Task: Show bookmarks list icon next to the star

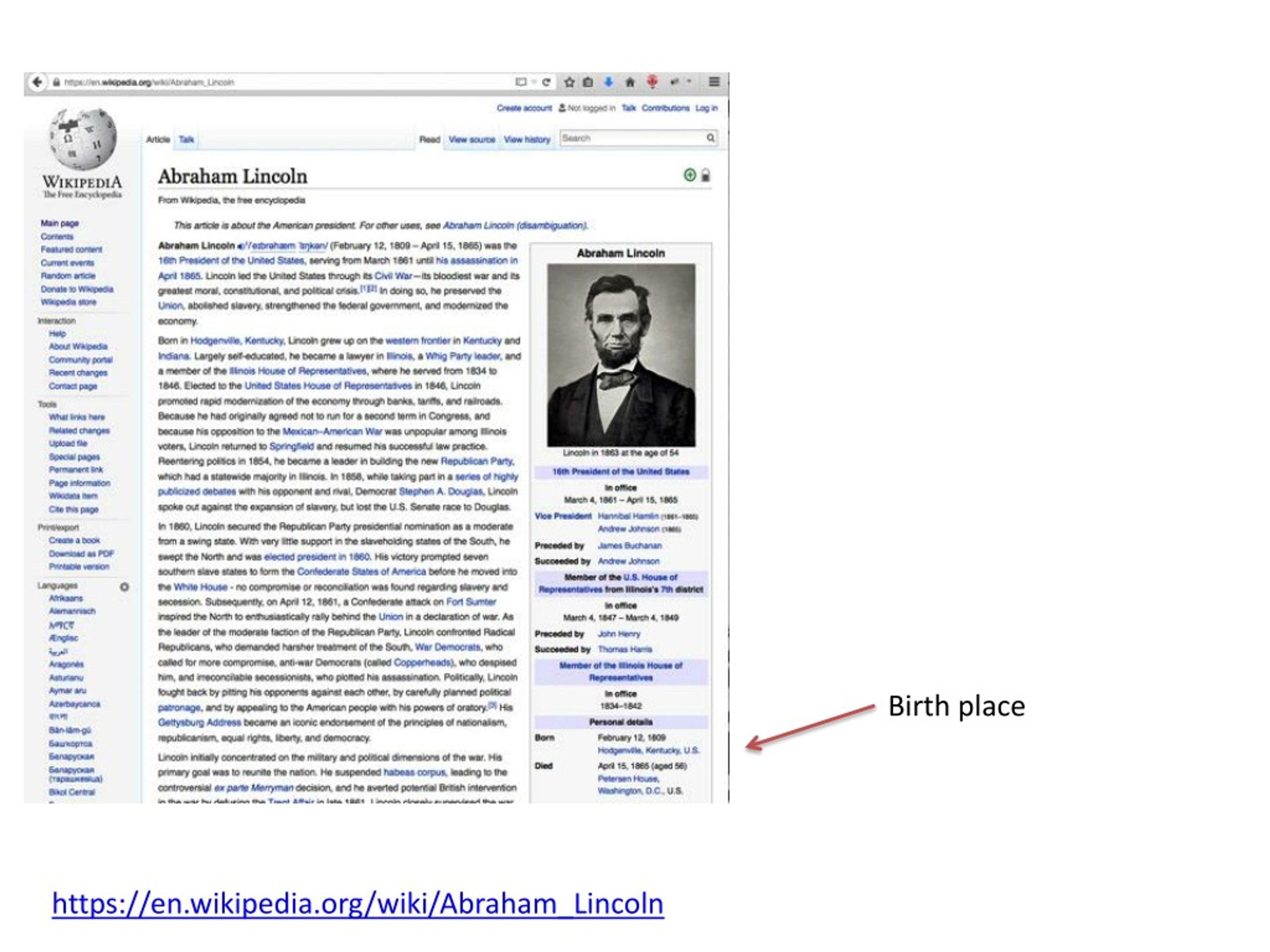Action: click(588, 82)
